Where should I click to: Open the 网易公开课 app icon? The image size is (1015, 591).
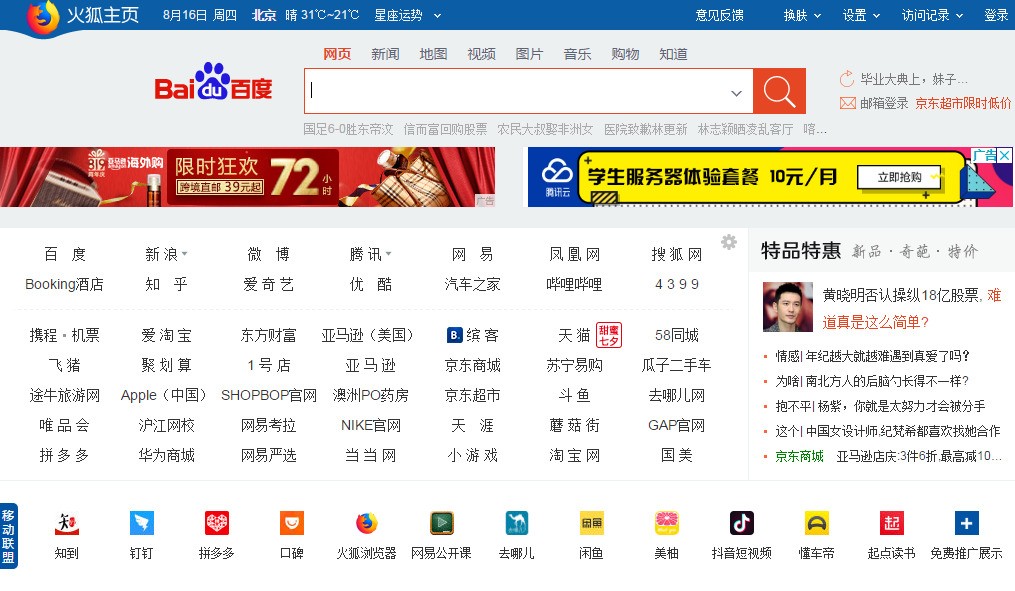(441, 524)
